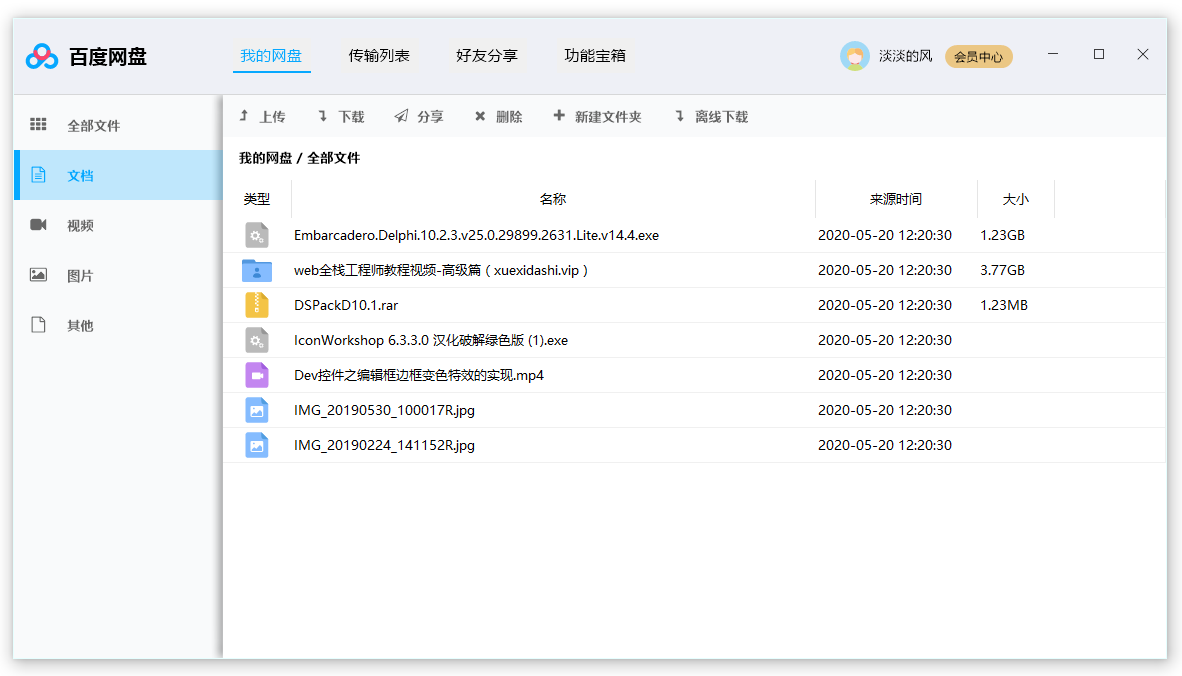Select file IconWorkshop 6.3.3.0 汉化破解绿色版 (1).exe

pyautogui.click(x=431, y=340)
